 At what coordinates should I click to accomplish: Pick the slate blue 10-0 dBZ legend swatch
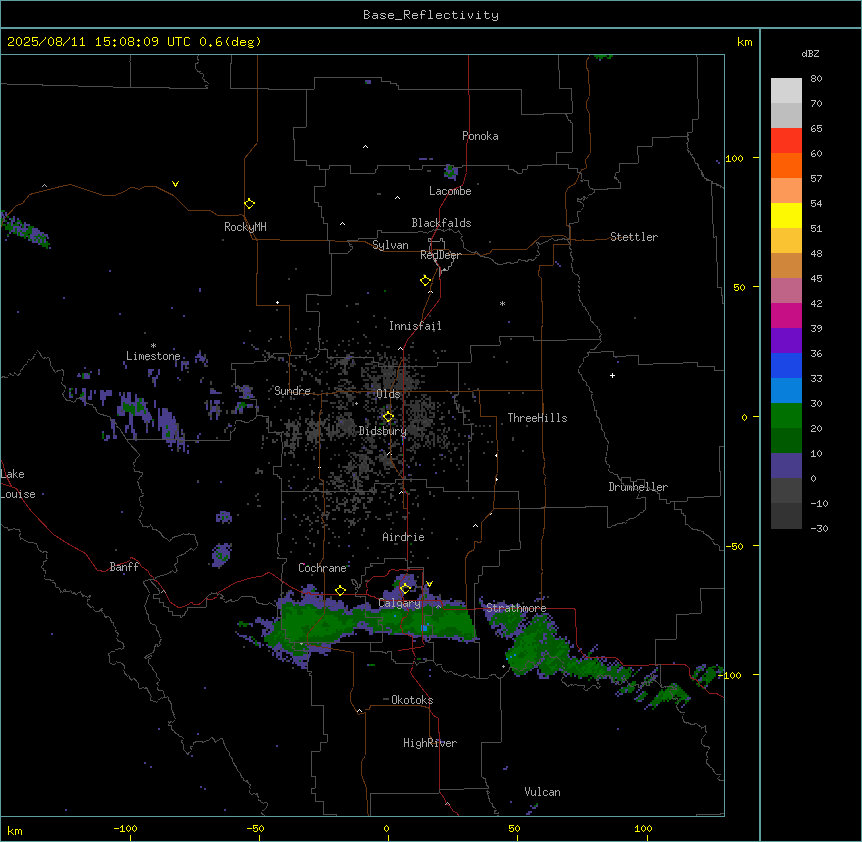(786, 466)
